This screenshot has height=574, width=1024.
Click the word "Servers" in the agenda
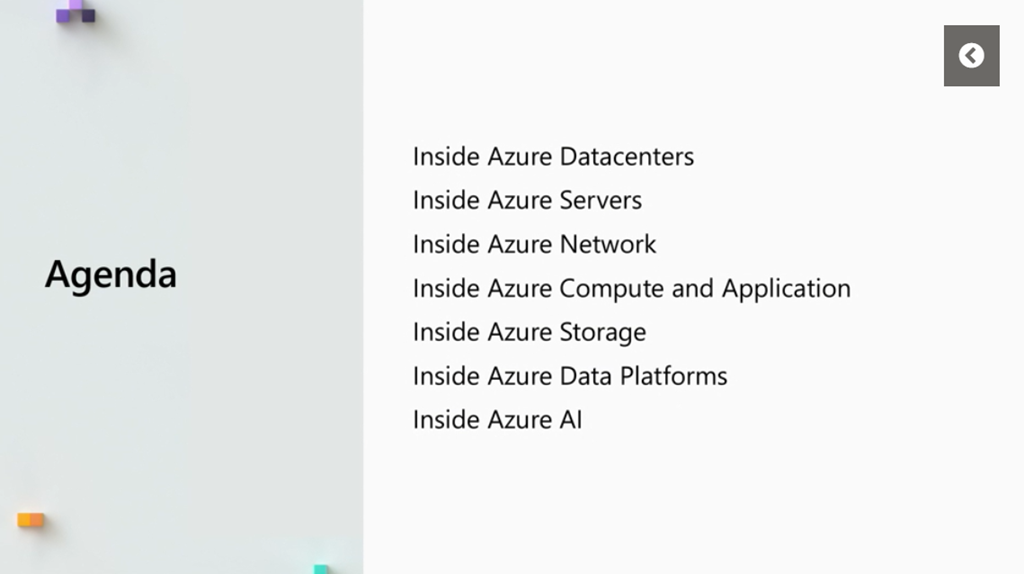pos(601,201)
